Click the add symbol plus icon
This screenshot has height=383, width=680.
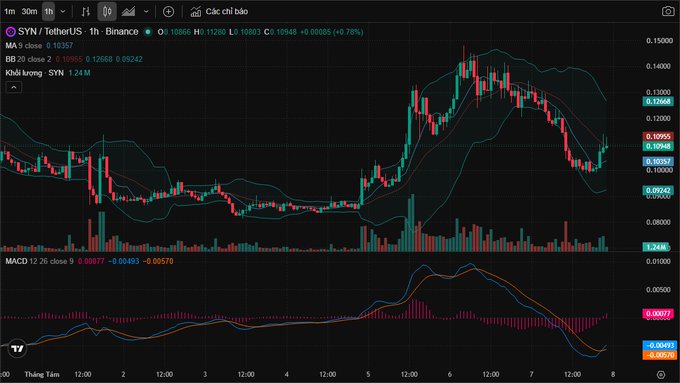point(168,12)
